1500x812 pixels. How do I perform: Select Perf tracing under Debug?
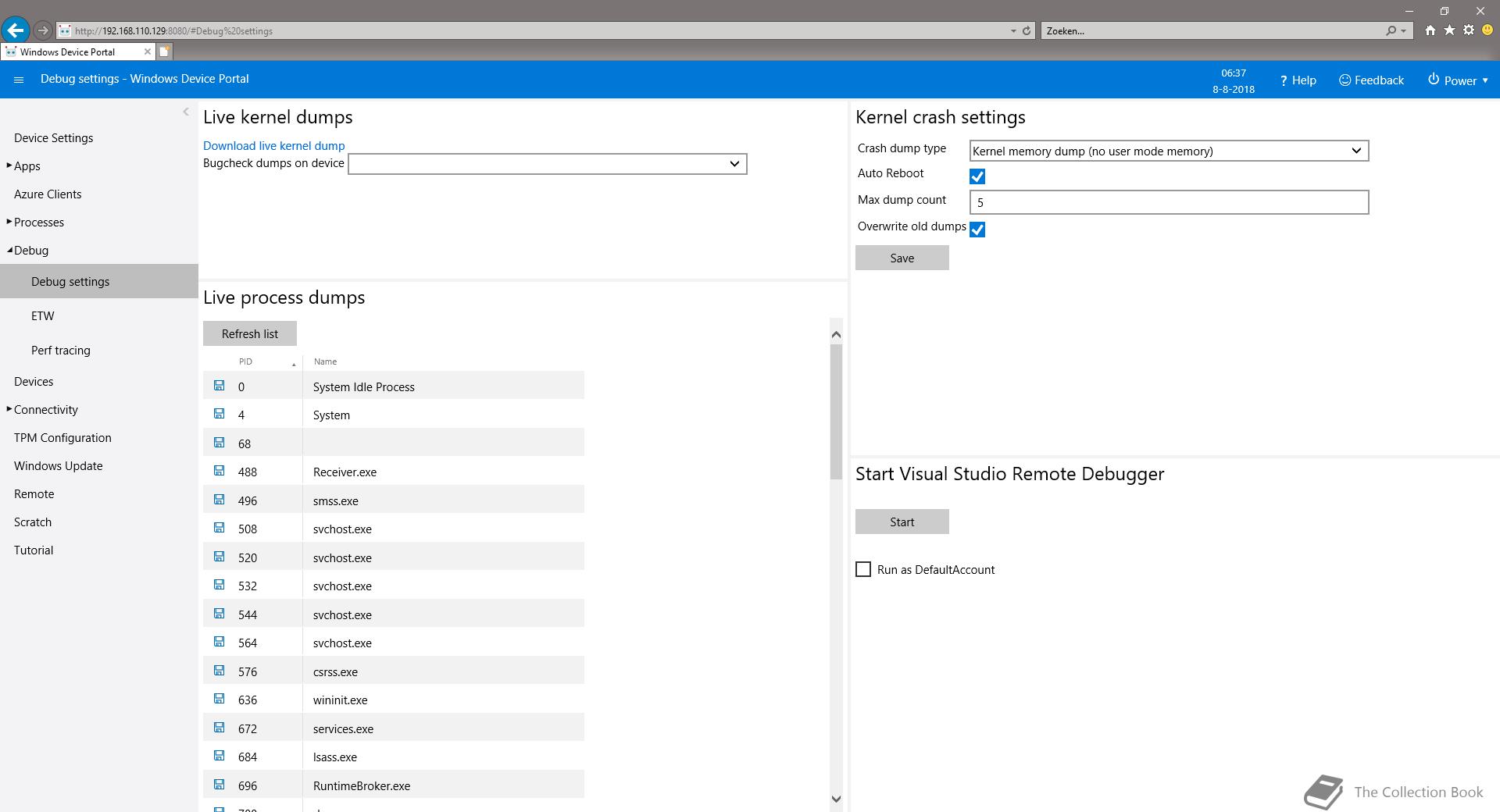click(x=61, y=351)
